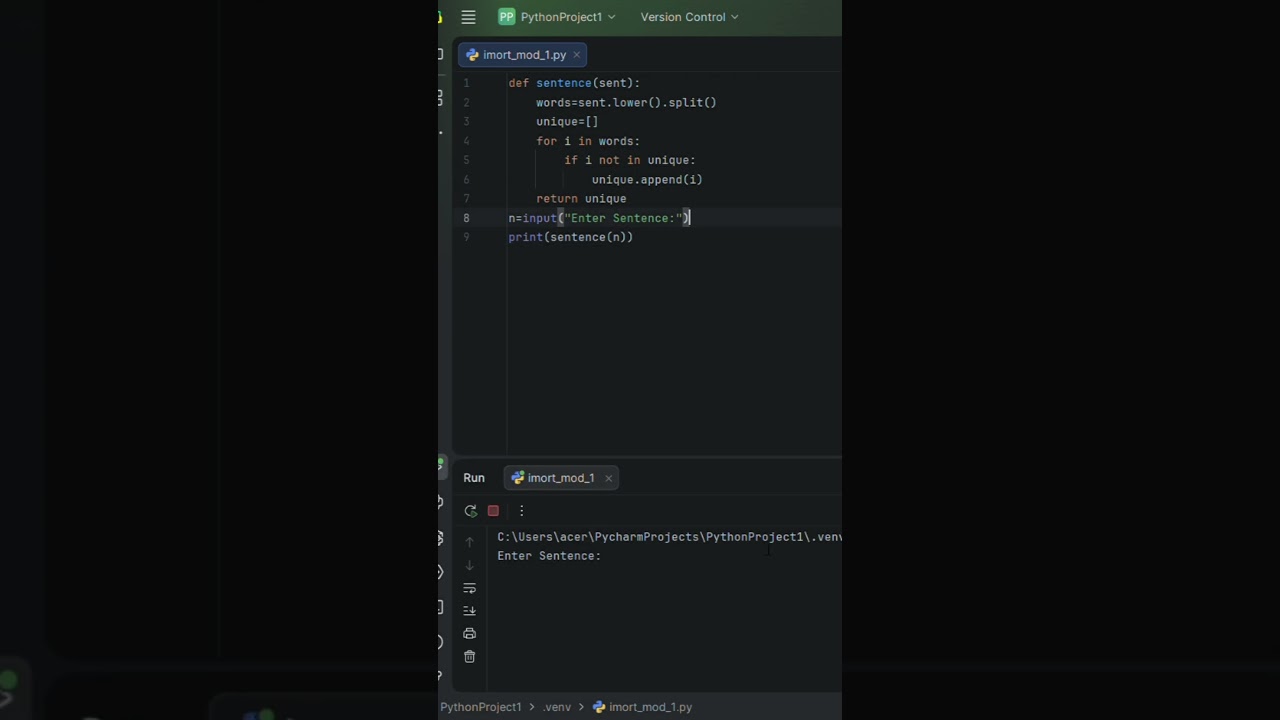Select the imort_mod_1.py editor tab
1280x720 pixels.
click(524, 55)
